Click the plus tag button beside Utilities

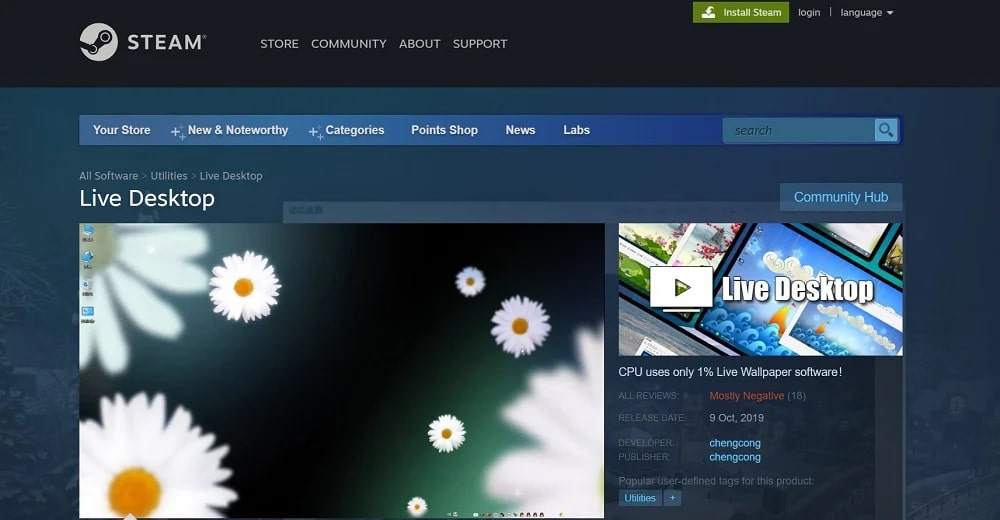point(672,498)
